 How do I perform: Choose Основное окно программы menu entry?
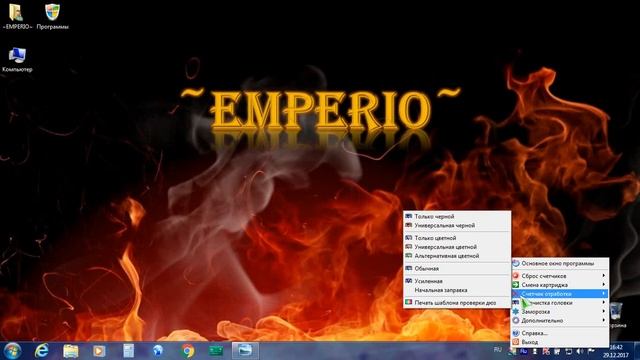click(560, 264)
